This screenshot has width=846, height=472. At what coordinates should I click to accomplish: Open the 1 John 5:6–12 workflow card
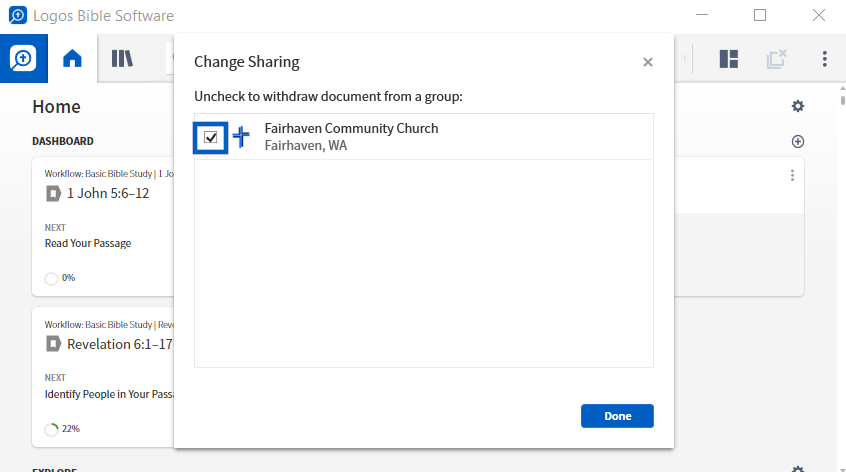[103, 227]
